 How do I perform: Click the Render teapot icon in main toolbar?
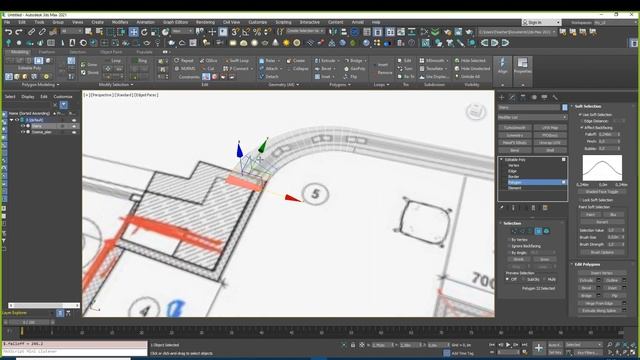point(469,32)
